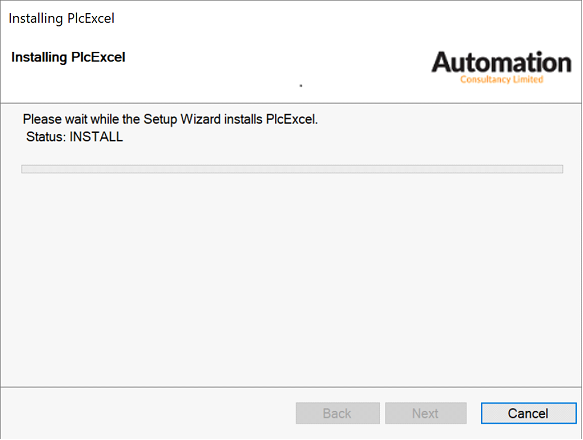583x440 pixels.
Task: Click the word Status in status line
Action: (46, 137)
